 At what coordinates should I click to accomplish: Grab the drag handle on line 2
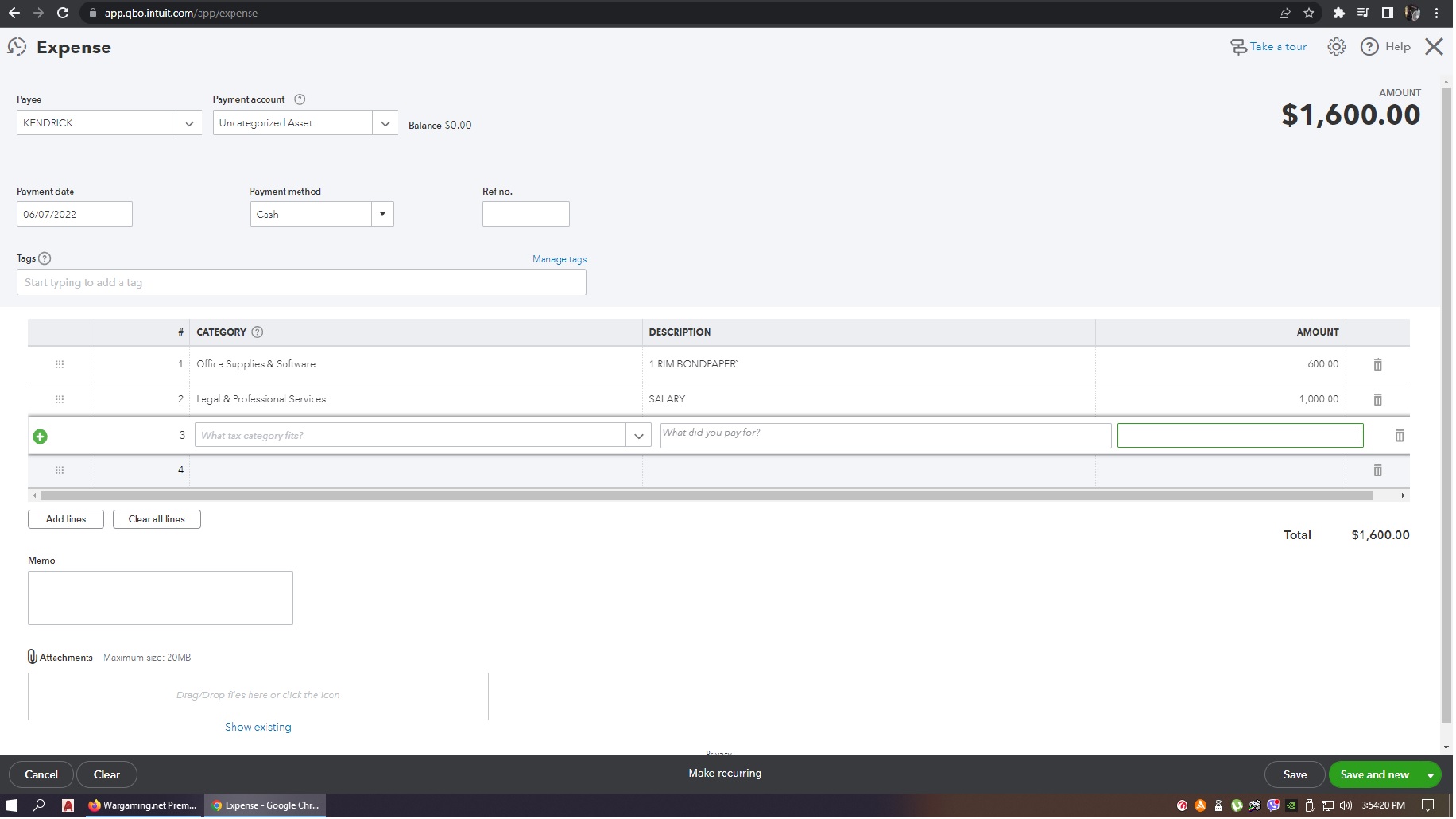[60, 400]
